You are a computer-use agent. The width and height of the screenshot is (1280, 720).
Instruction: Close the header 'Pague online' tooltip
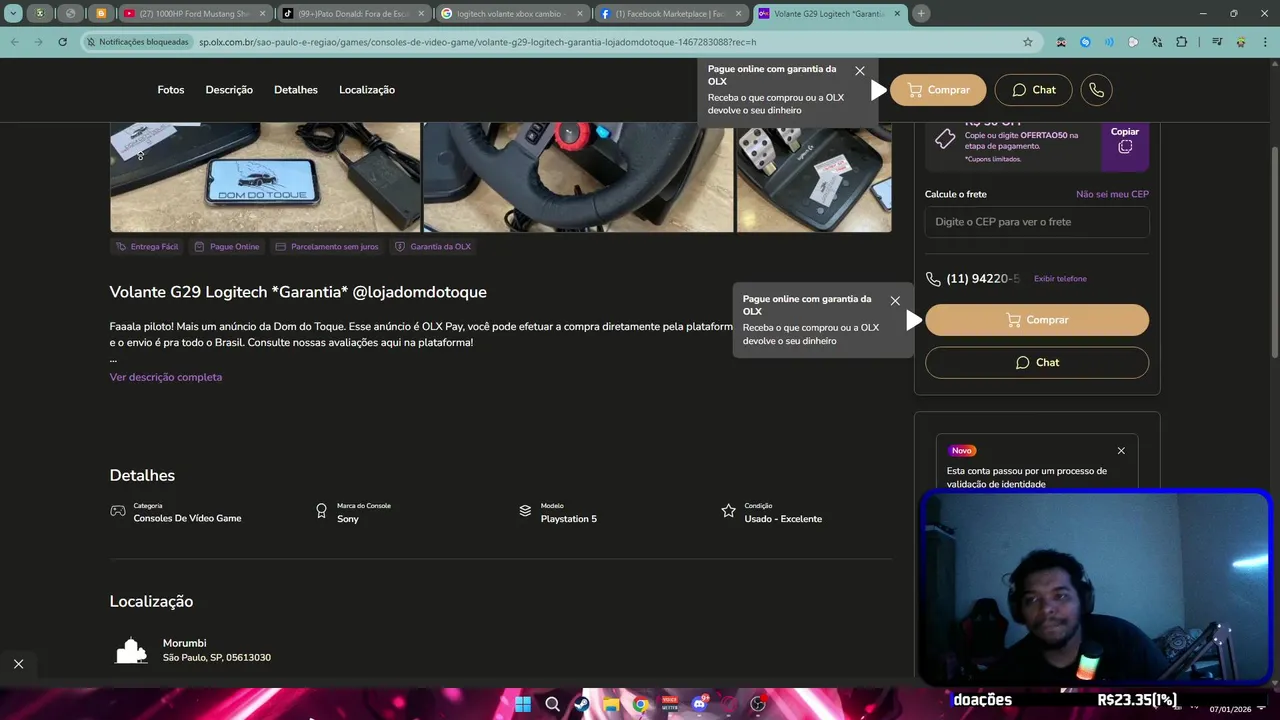point(860,71)
